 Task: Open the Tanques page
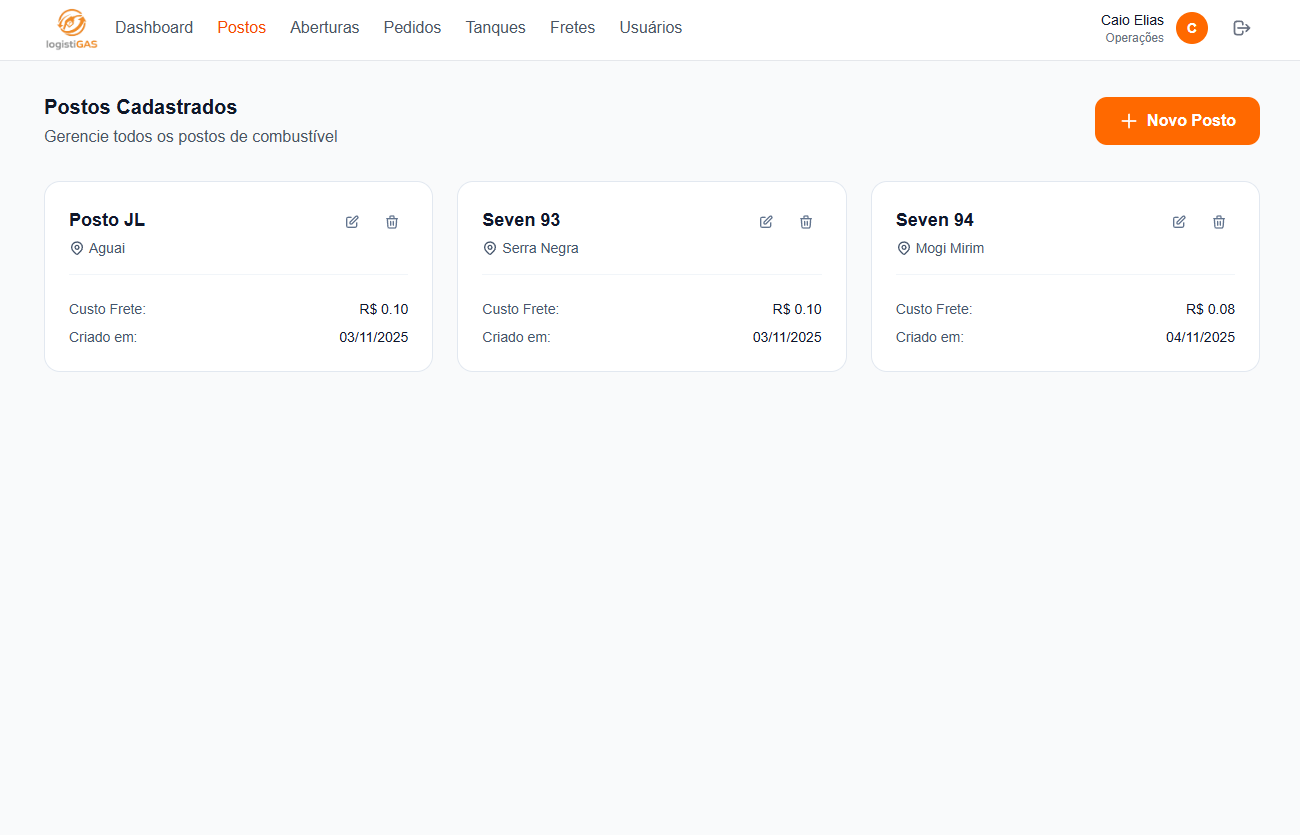click(x=495, y=28)
